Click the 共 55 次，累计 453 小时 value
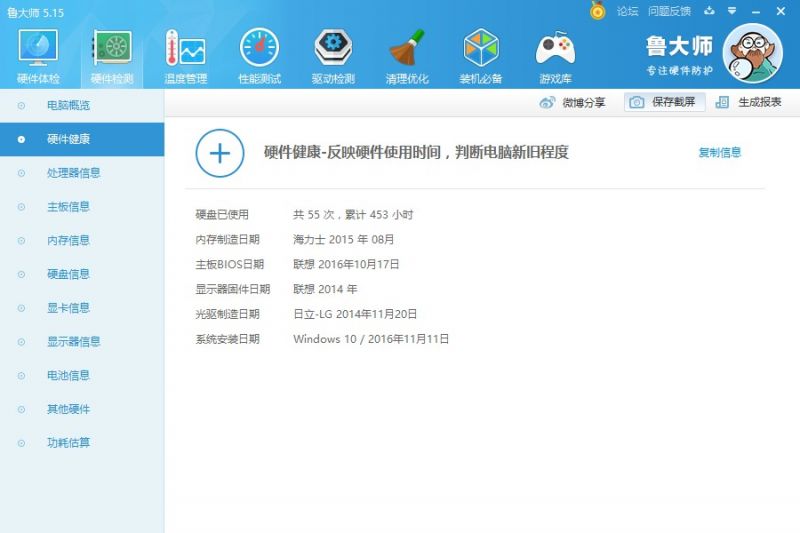Screen dimensions: 800x533 click(353, 215)
